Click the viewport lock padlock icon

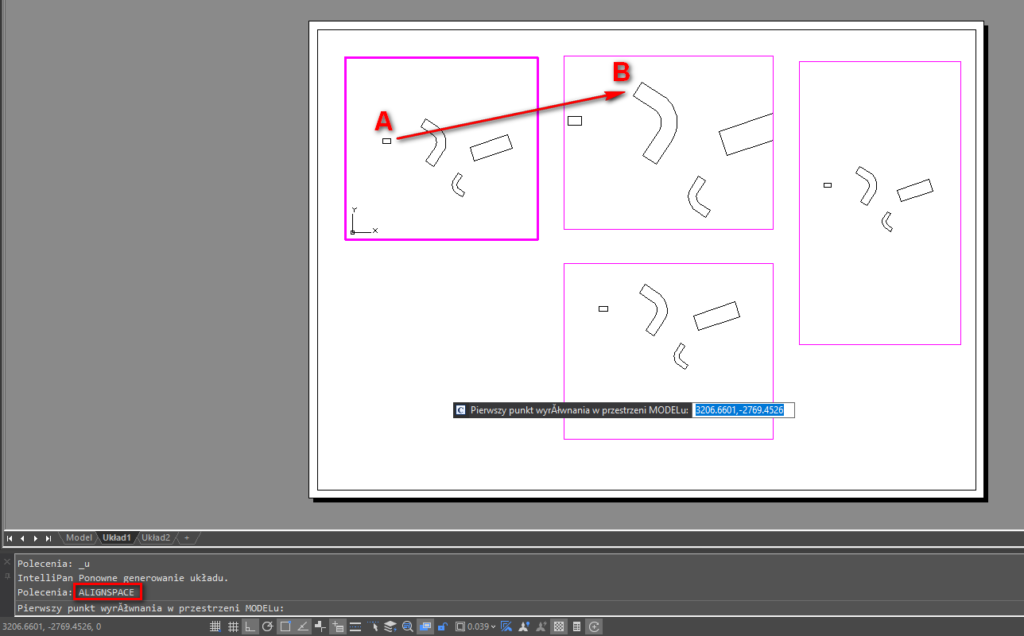[443, 627]
